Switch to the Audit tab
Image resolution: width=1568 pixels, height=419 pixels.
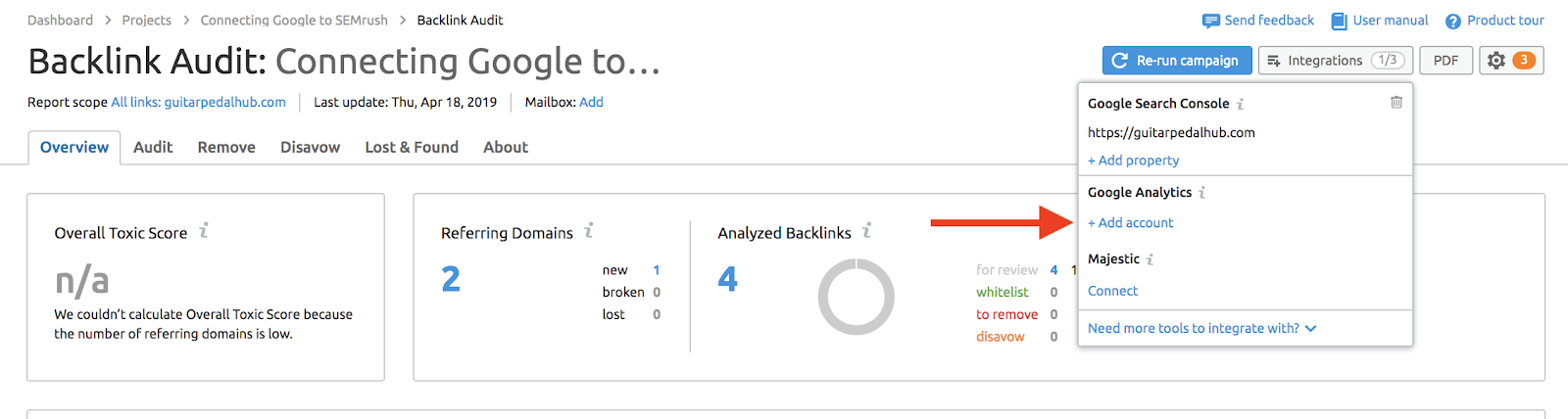pyautogui.click(x=153, y=147)
